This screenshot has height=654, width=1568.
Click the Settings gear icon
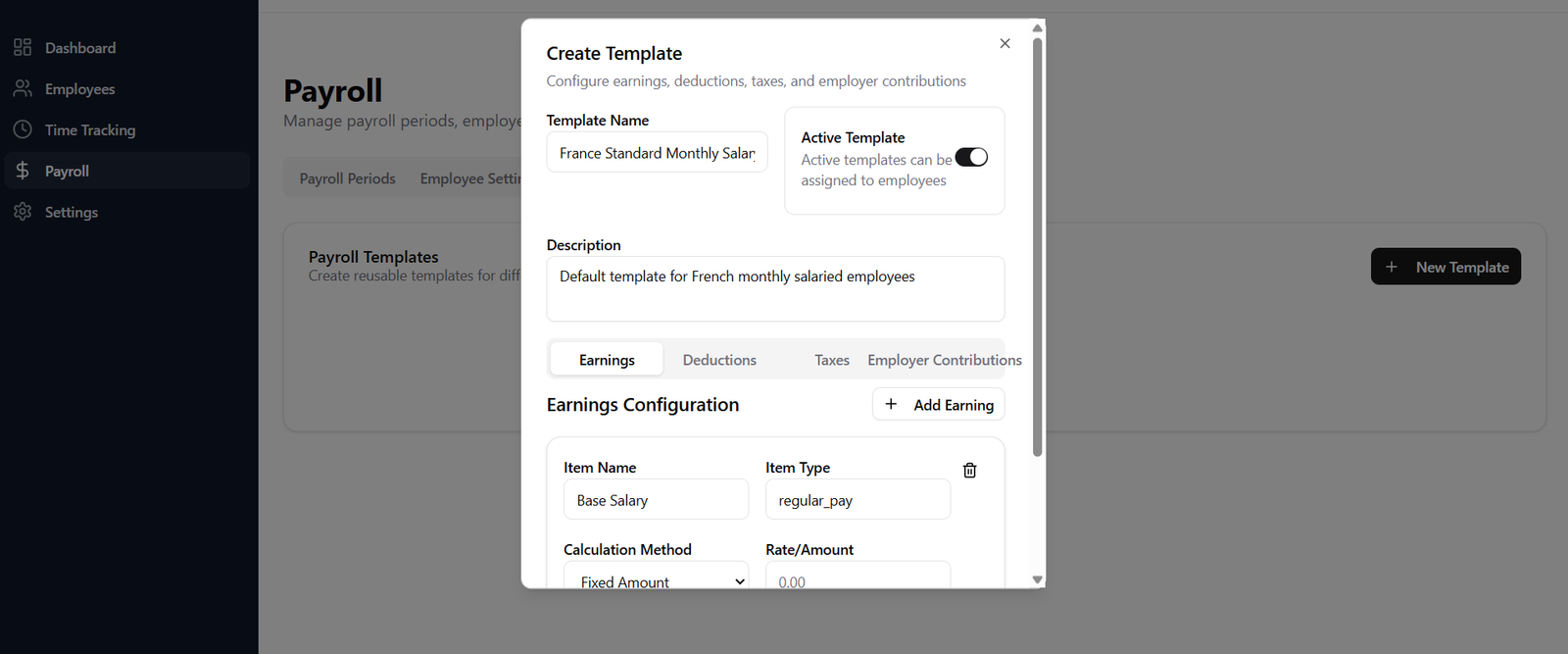tap(23, 212)
